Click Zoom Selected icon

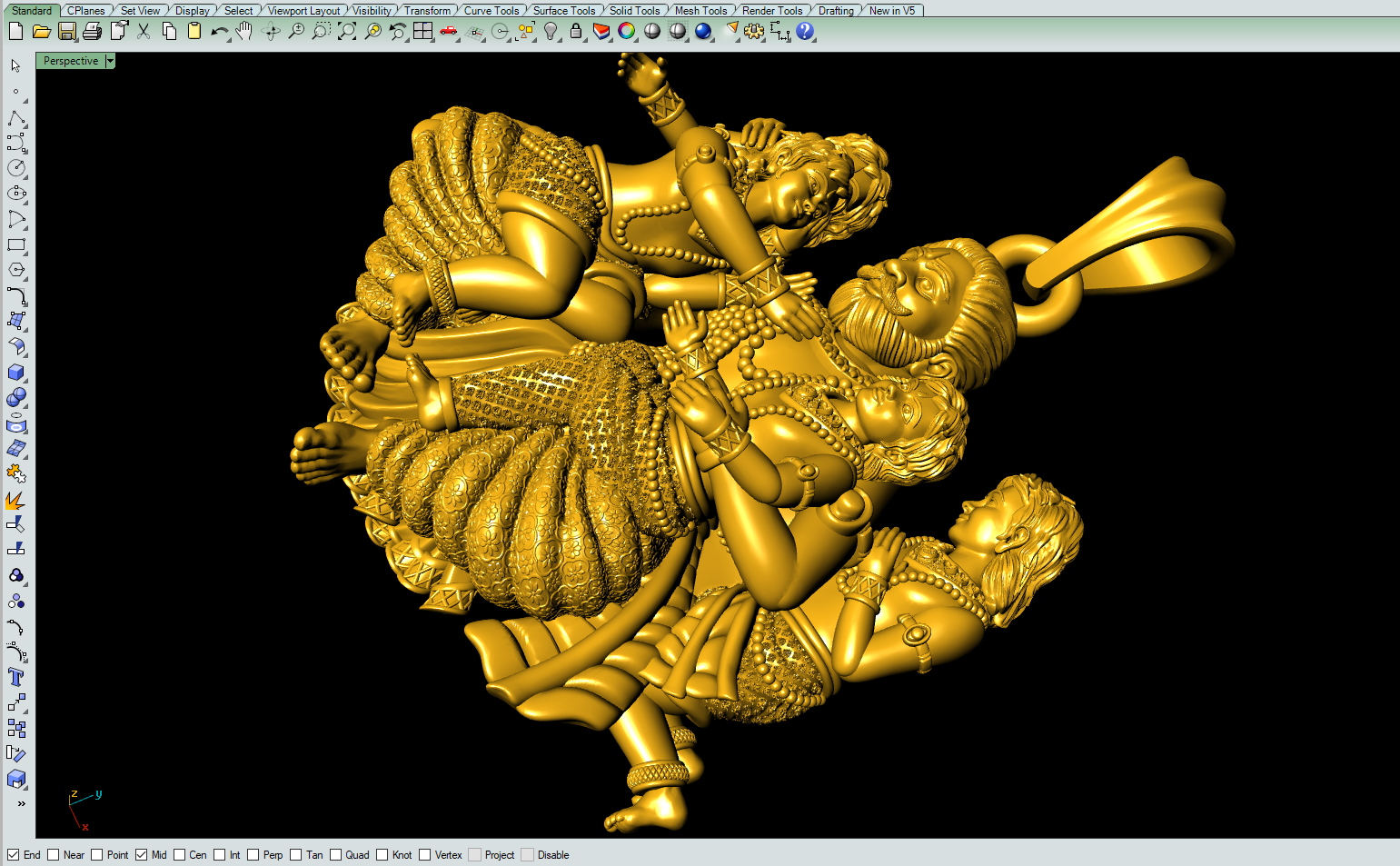pyautogui.click(x=372, y=31)
